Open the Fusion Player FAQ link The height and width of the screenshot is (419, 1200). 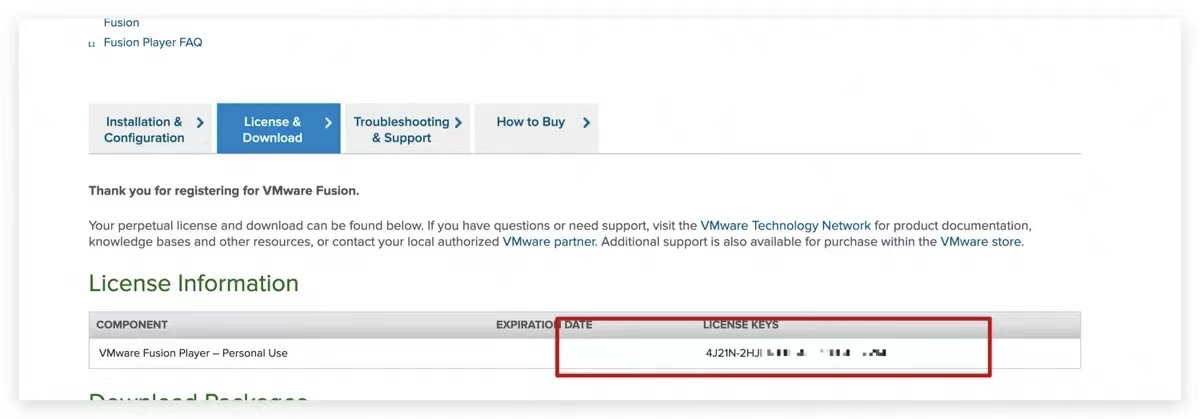(x=153, y=42)
